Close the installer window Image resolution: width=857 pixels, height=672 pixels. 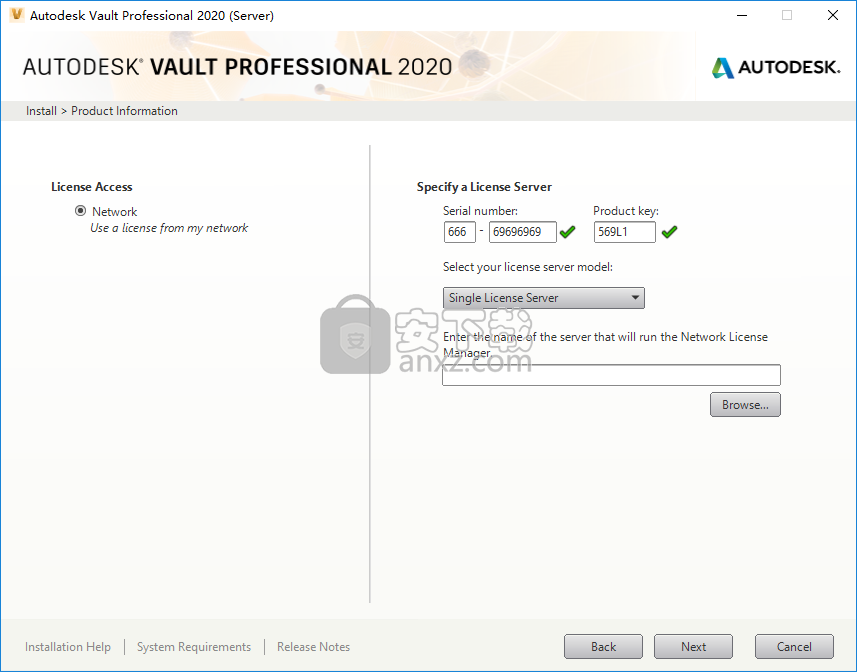pos(832,15)
